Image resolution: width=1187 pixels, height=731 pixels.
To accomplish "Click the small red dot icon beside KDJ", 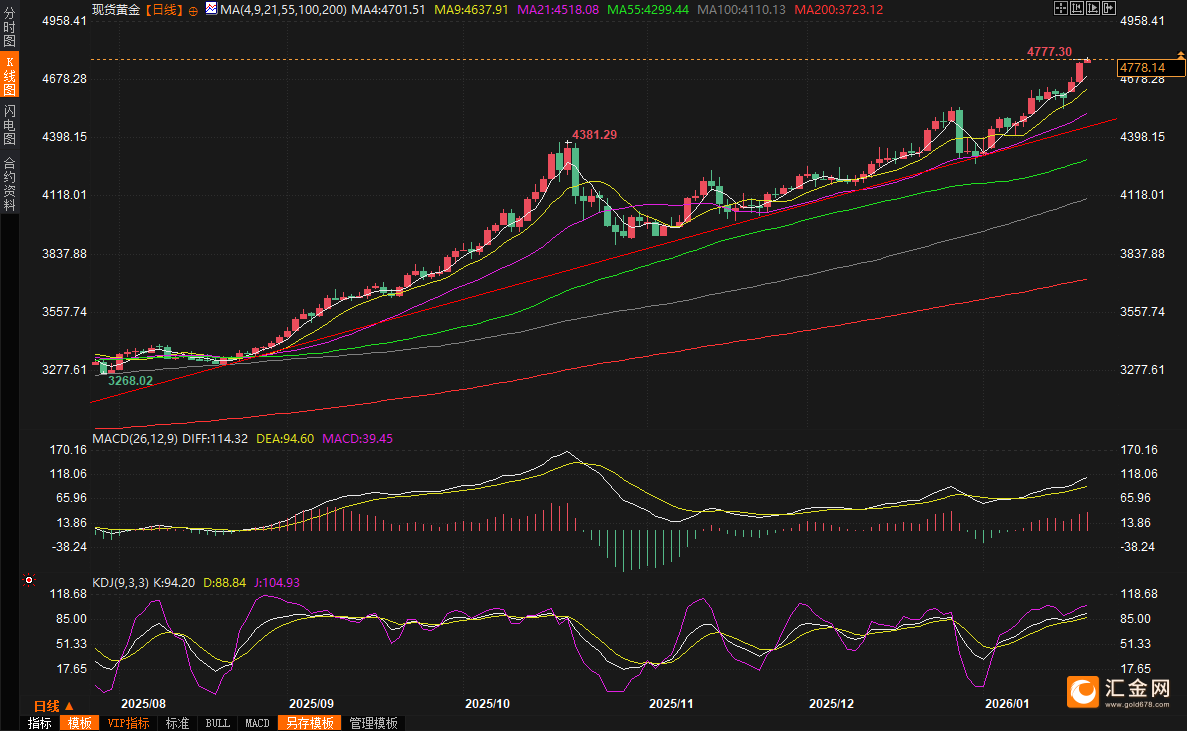I will click(28, 580).
